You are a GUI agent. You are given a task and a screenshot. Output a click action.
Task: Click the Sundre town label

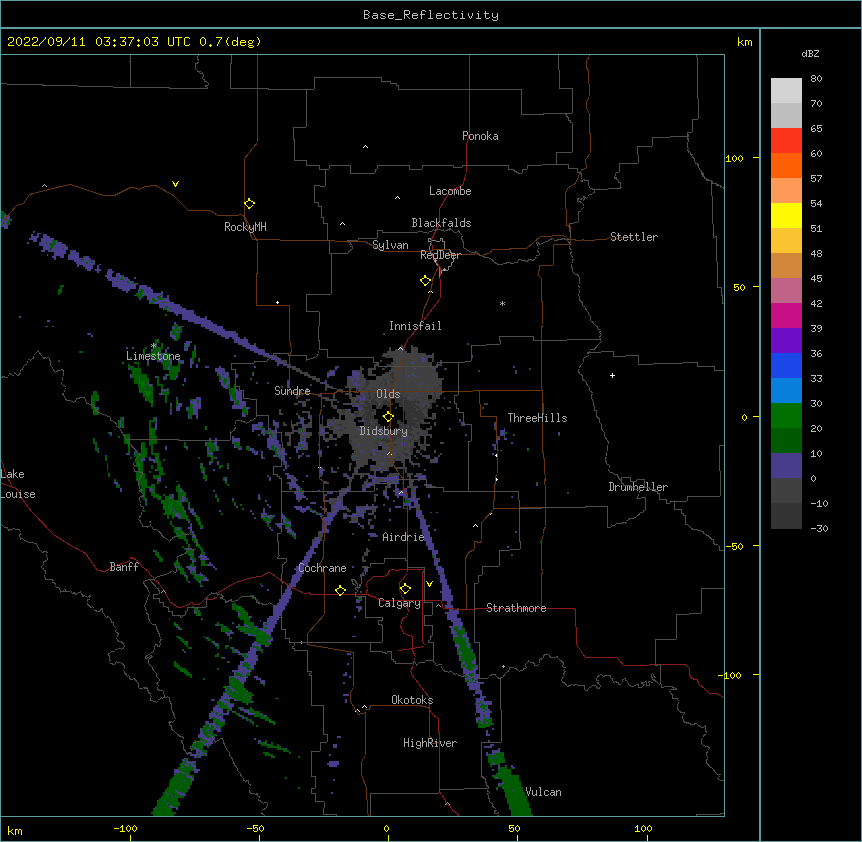click(x=292, y=391)
